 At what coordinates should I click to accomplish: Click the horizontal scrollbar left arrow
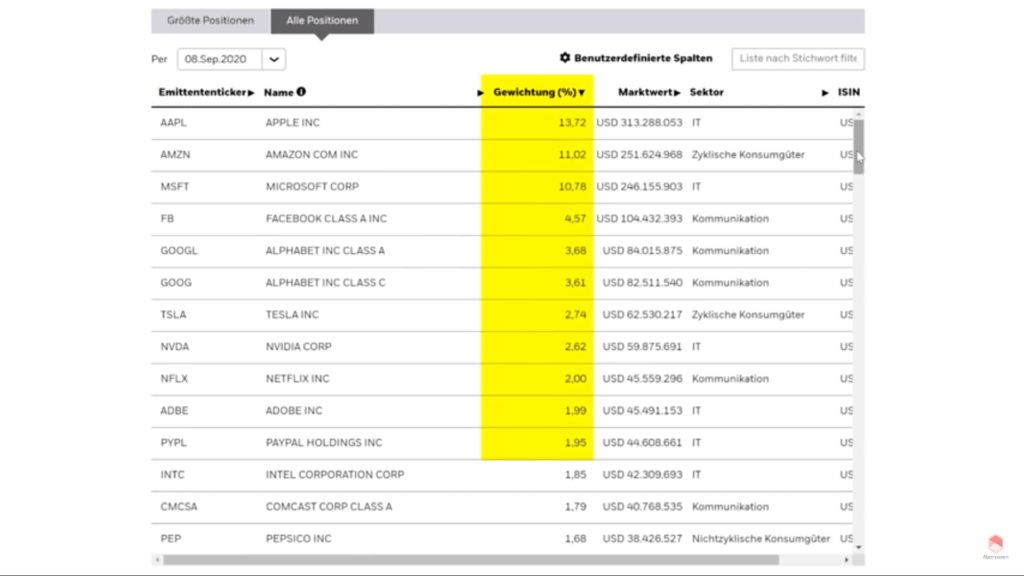coord(157,560)
